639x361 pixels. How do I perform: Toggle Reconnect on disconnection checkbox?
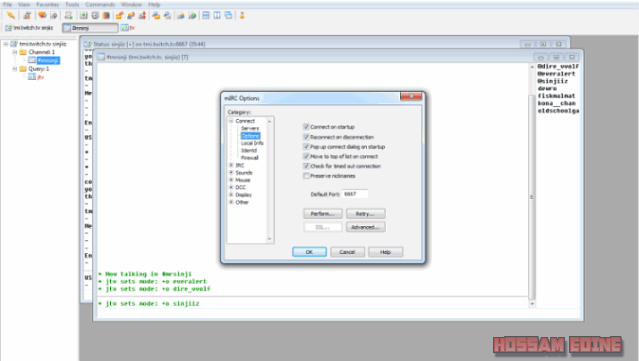306,137
